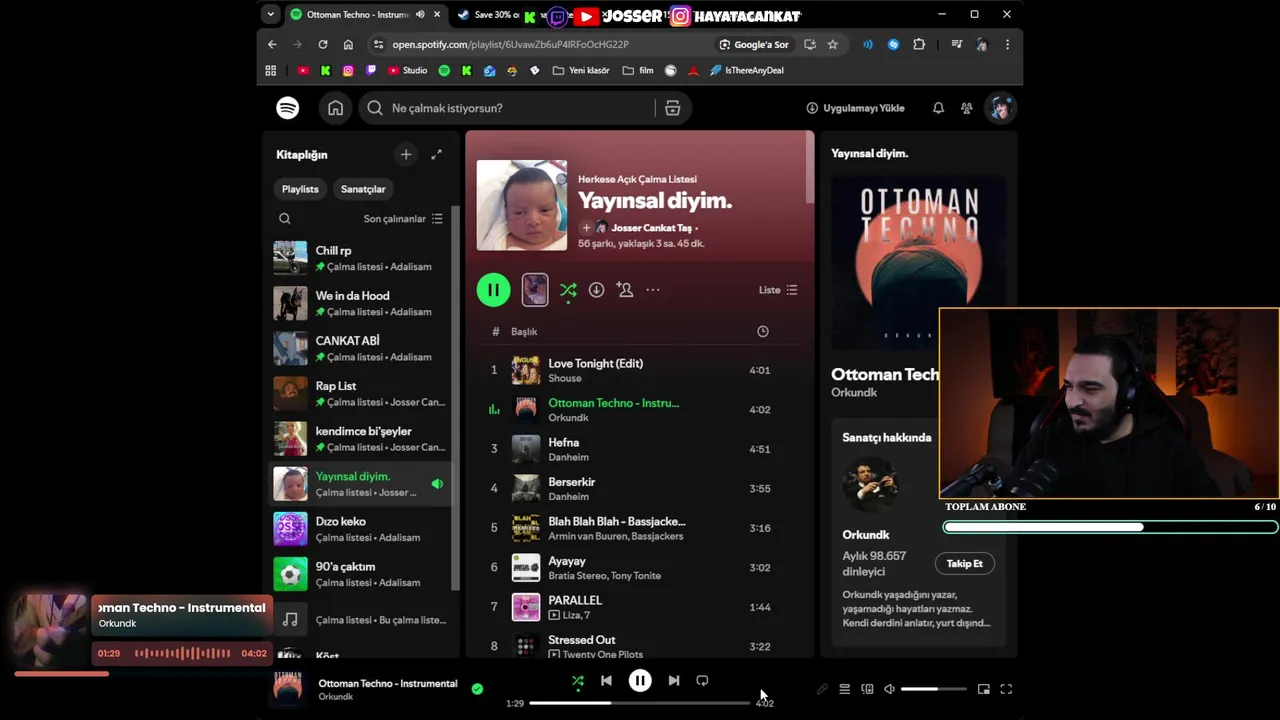Screen dimensions: 1280x720
Task: Open the Son çalınanlar sort dropdown
Action: (403, 219)
